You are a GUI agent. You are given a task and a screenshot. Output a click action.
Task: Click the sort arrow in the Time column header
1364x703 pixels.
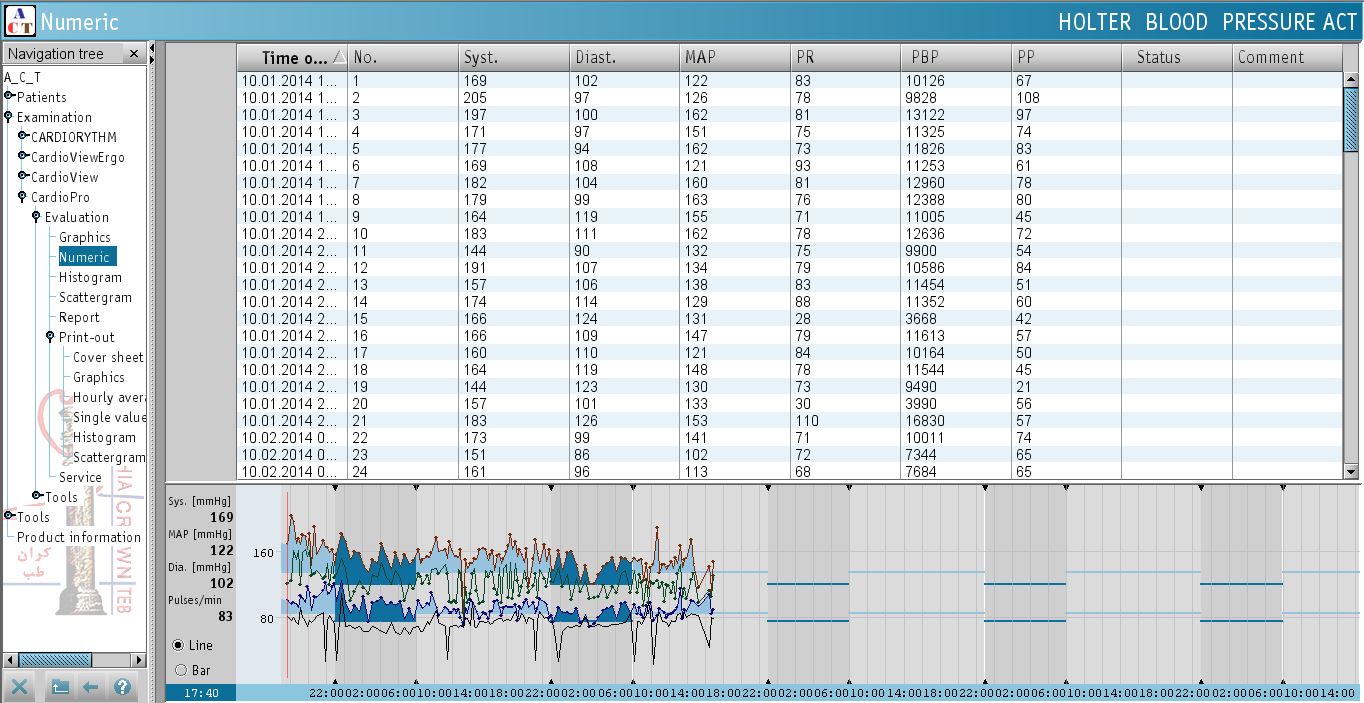[339, 58]
